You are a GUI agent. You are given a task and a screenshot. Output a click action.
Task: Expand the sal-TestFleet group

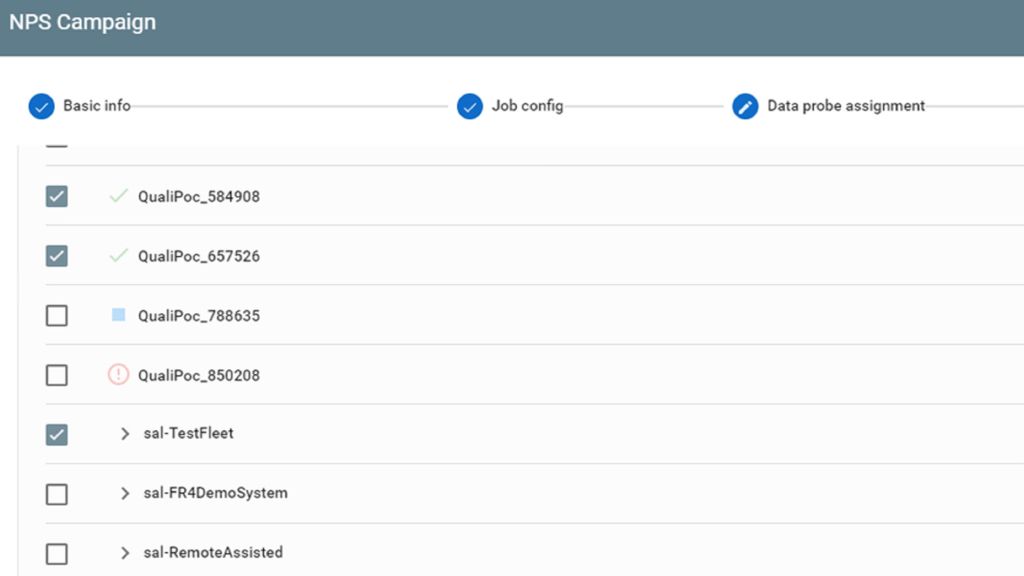tap(124, 434)
